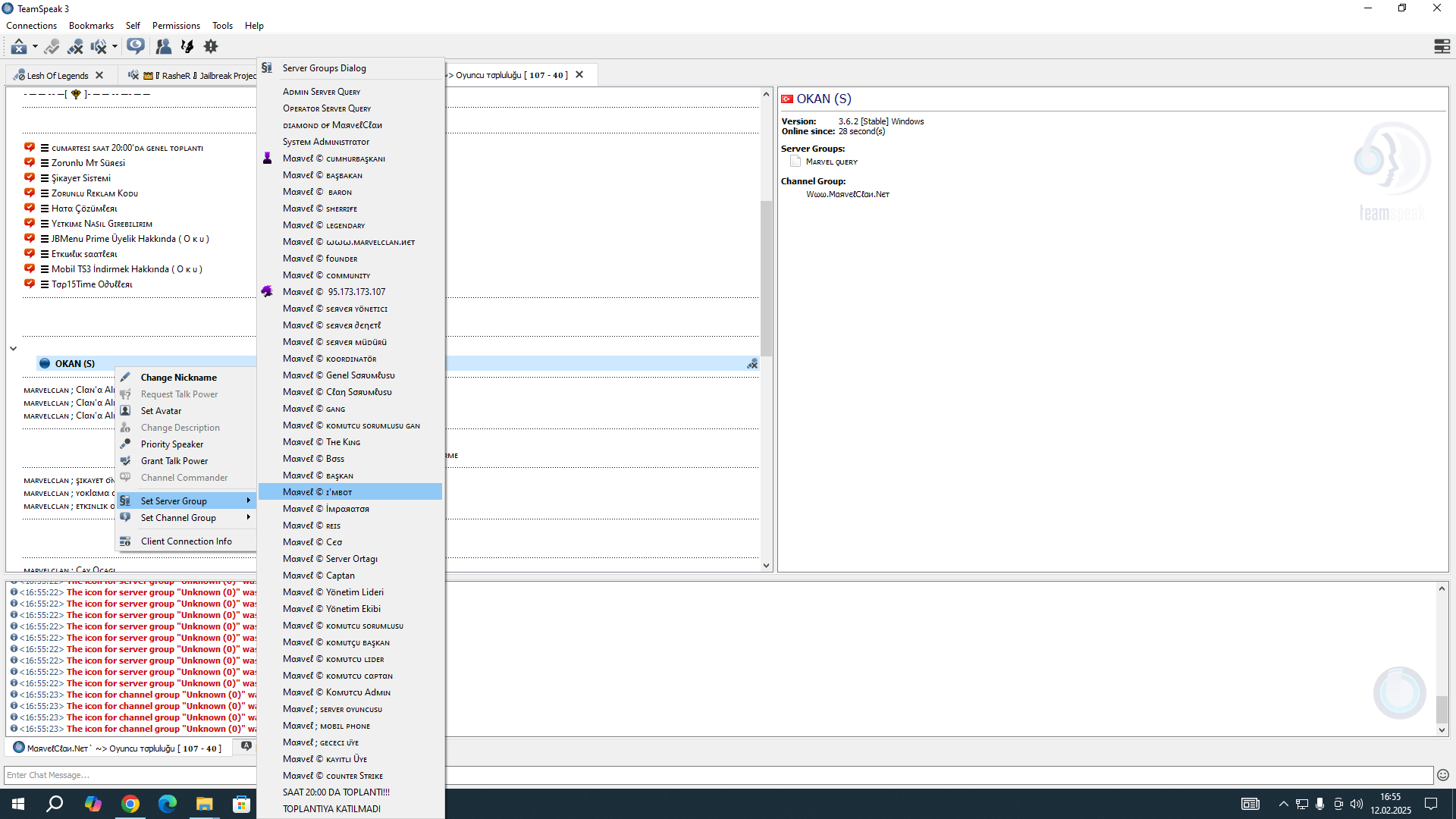Close the Lesh Of Legends tab
The image size is (1456, 819).
click(x=99, y=75)
